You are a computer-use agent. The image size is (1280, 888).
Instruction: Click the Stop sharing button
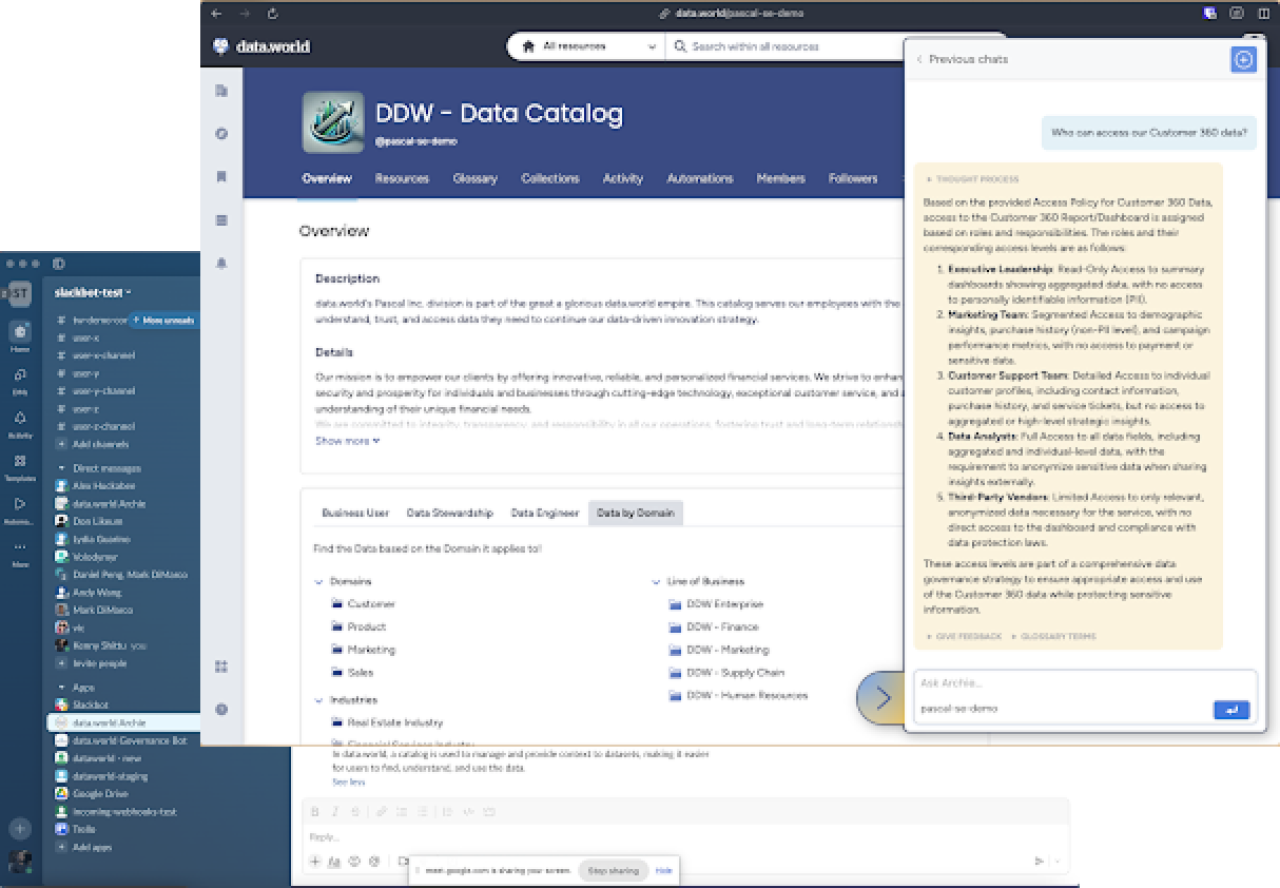click(x=613, y=870)
